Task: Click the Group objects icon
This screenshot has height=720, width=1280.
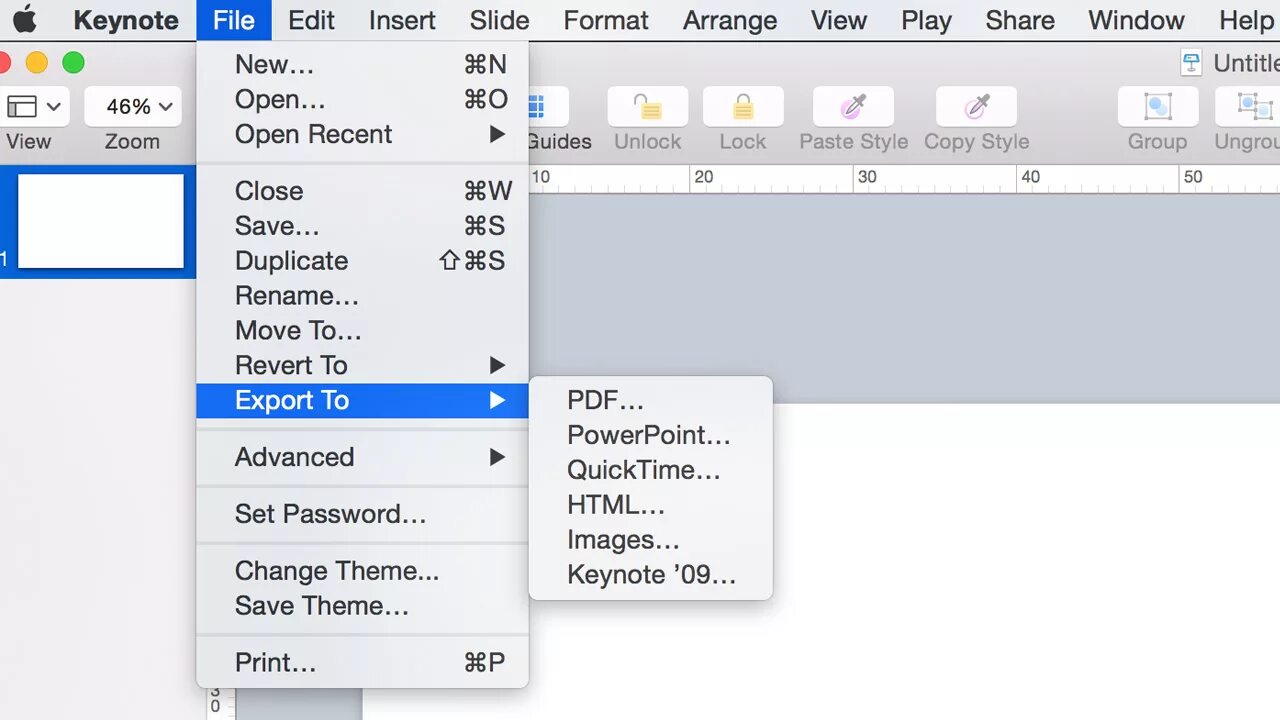Action: coord(1158,106)
